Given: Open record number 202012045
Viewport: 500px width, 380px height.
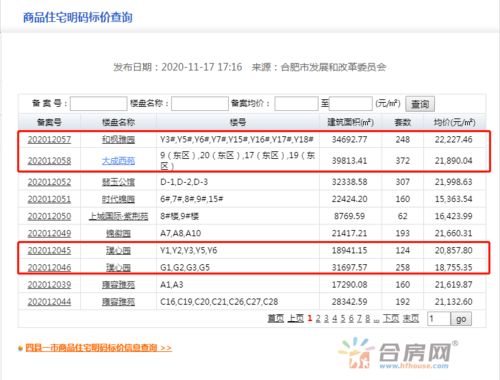Looking at the screenshot, I should pos(49,250).
